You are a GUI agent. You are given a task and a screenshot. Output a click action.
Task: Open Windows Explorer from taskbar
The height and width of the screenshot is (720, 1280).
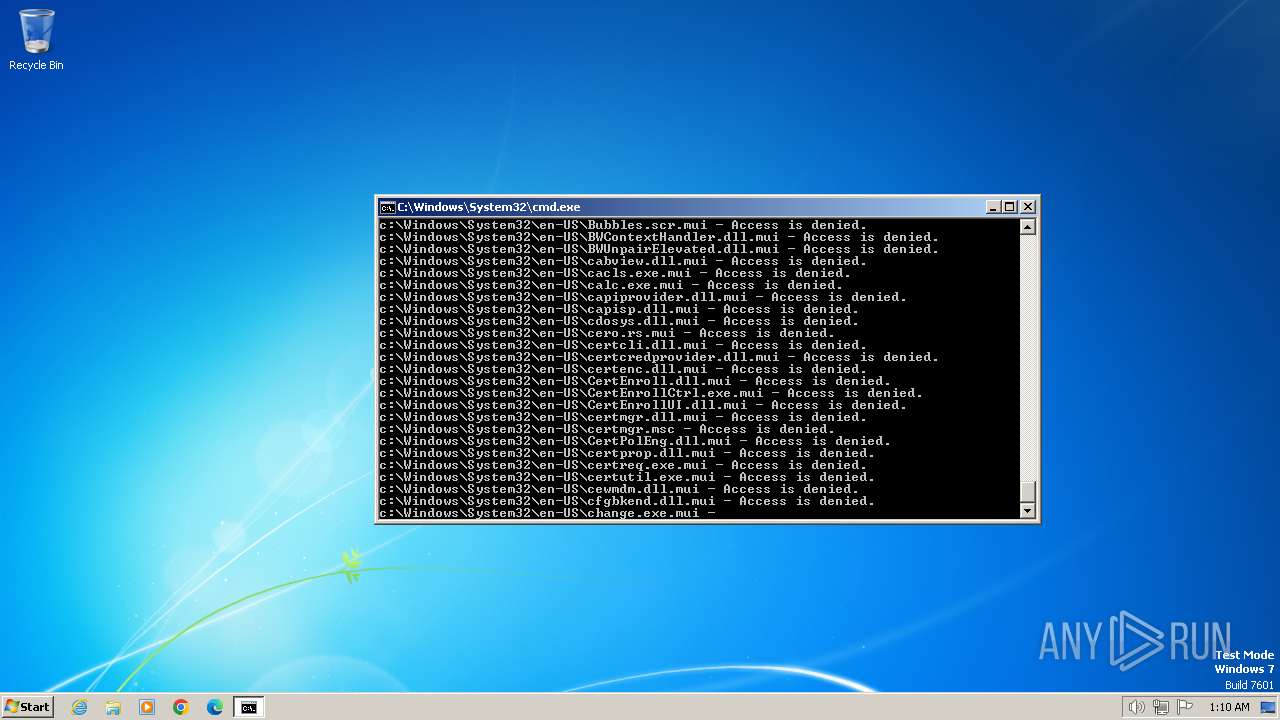(113, 707)
